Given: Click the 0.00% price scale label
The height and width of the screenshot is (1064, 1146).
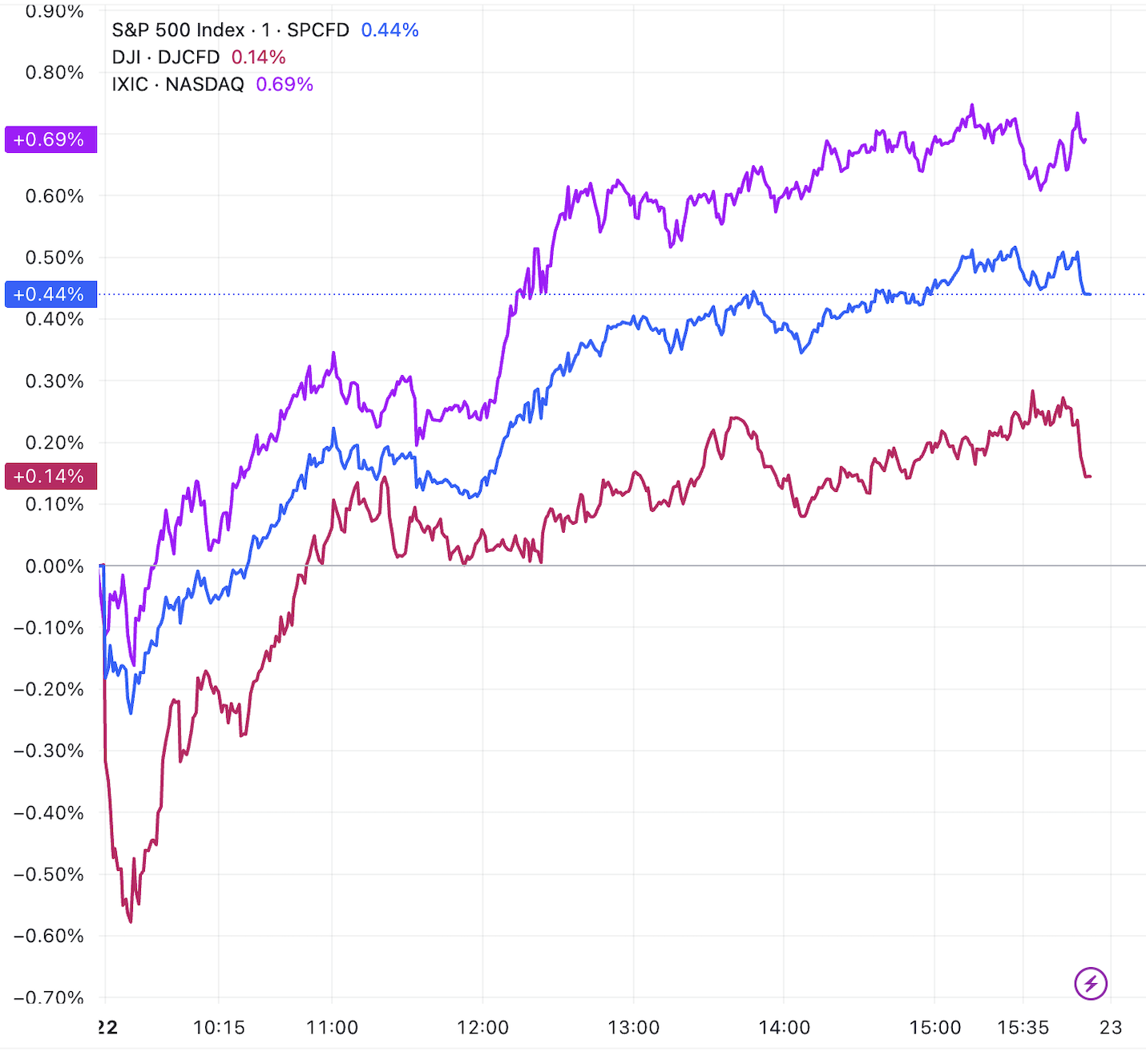Looking at the screenshot, I should [x=54, y=566].
